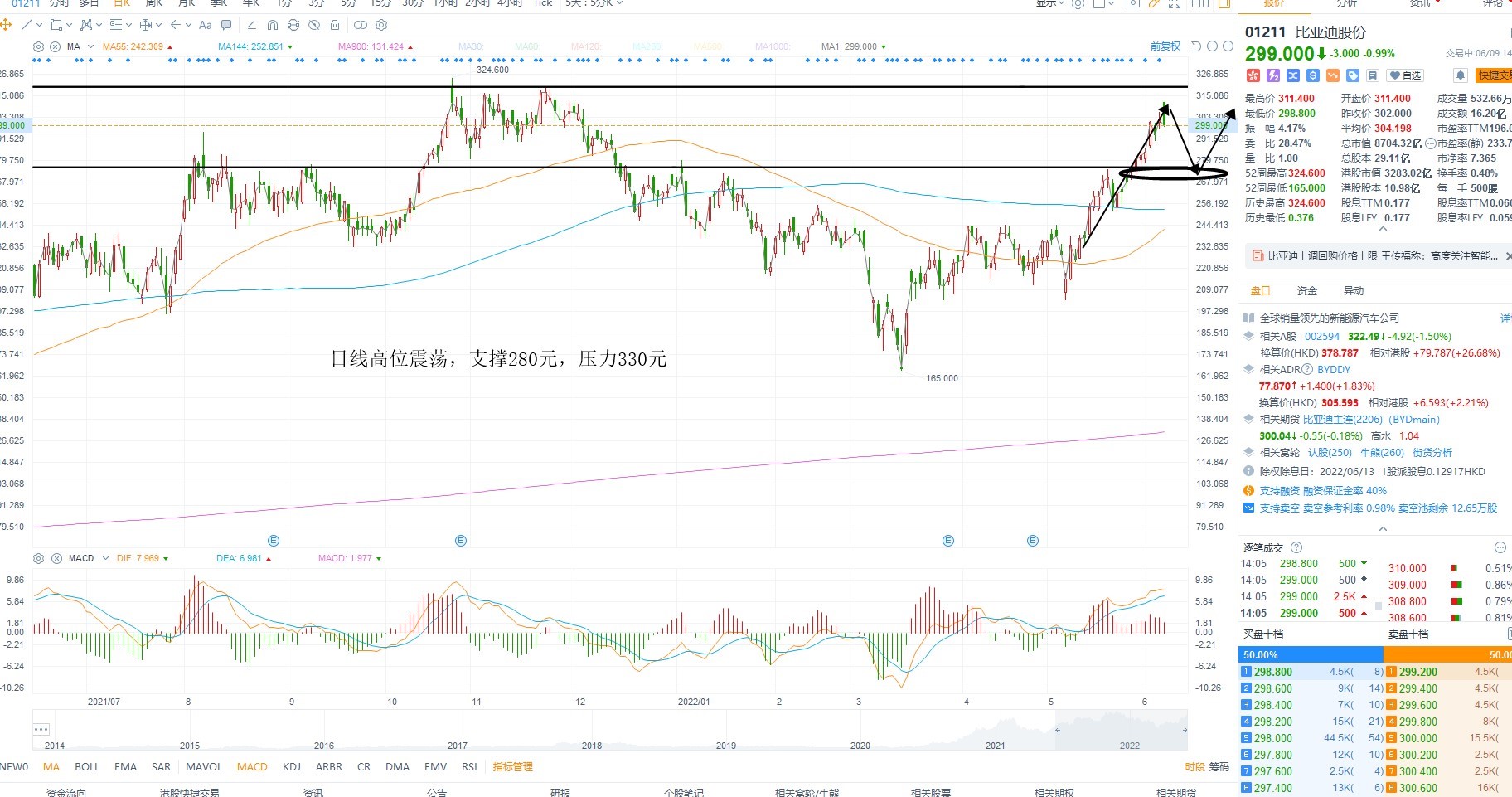1512x797 pixels.
Task: Open the 5天:5分K period dropdown
Action: [594, 3]
